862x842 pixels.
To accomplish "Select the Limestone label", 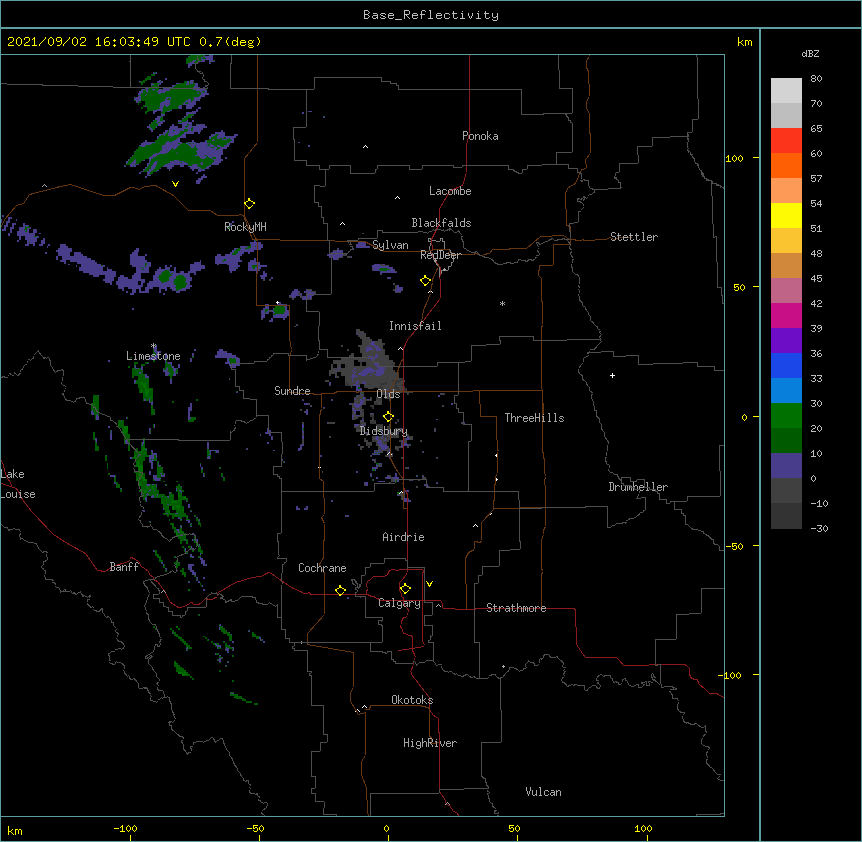I will point(153,356).
